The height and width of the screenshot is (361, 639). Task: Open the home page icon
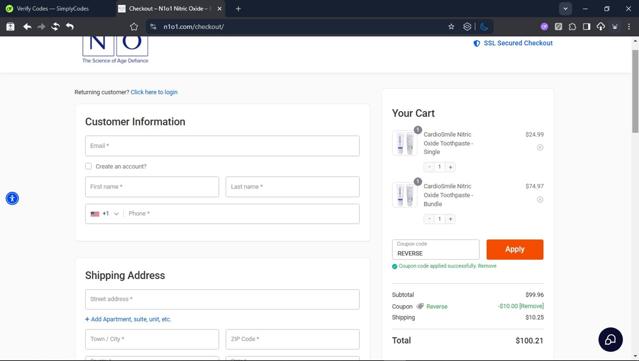coord(134,26)
